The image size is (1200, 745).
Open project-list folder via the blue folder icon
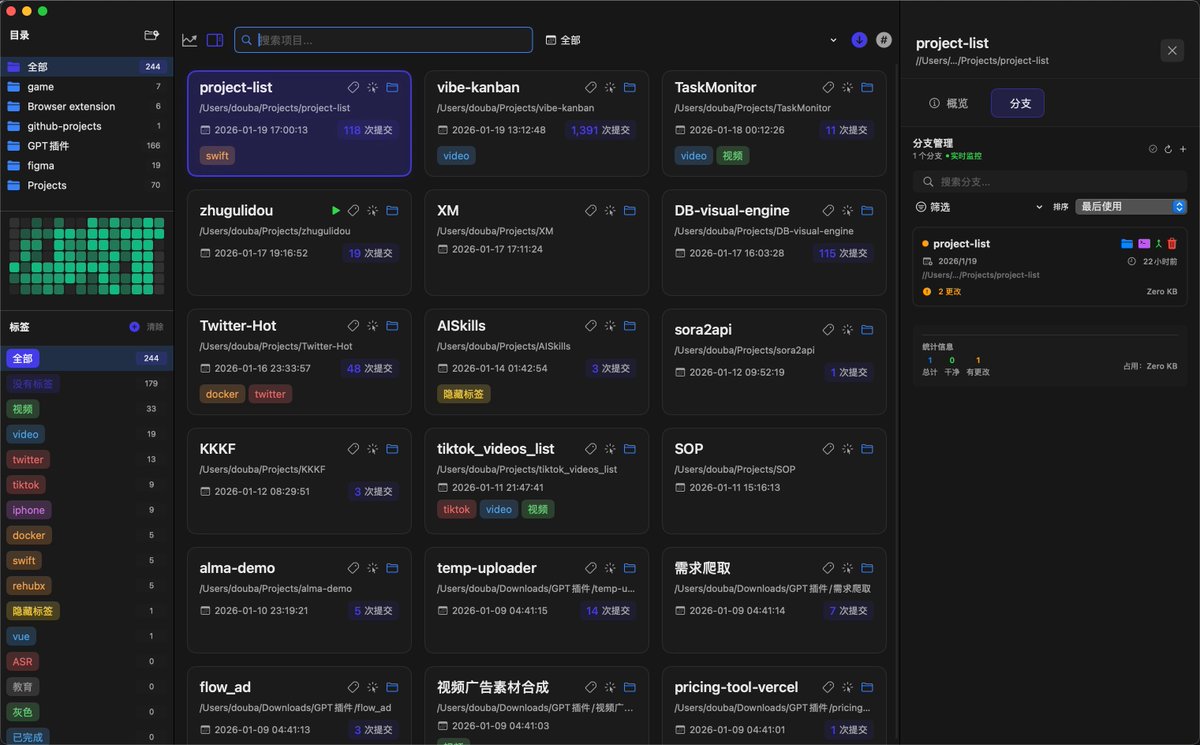point(1127,243)
